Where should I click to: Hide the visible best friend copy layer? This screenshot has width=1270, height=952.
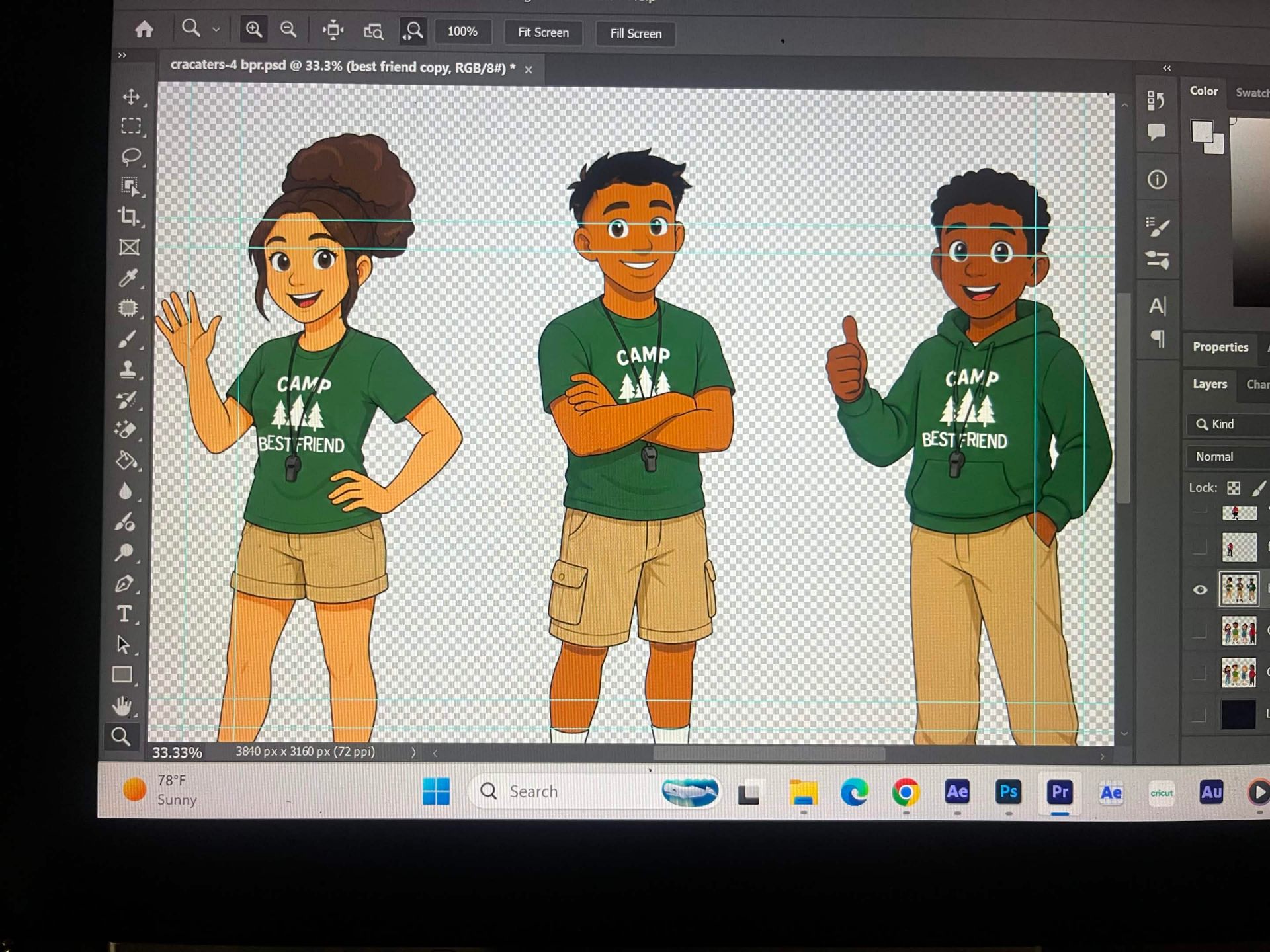pos(1200,590)
